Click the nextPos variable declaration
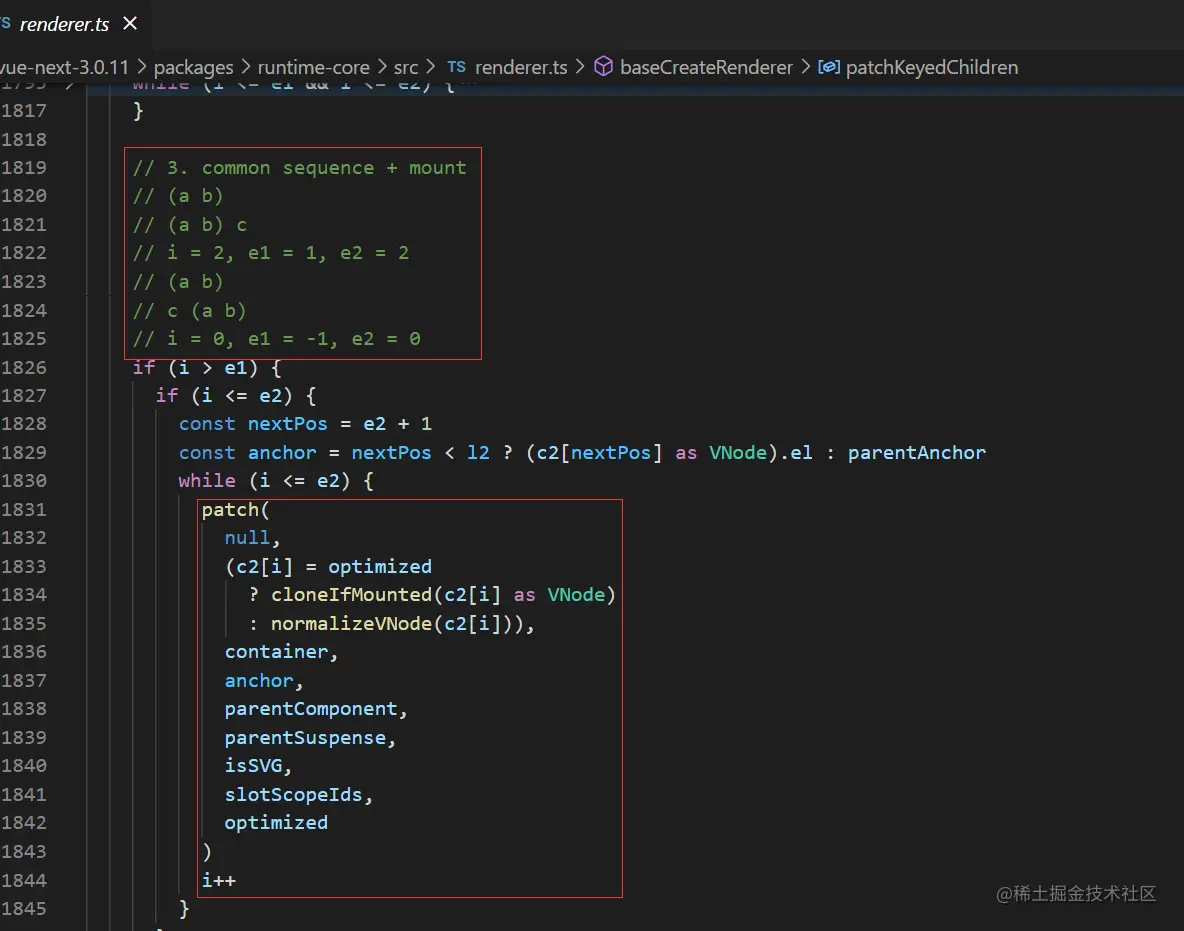The height and width of the screenshot is (931, 1184). click(x=288, y=424)
